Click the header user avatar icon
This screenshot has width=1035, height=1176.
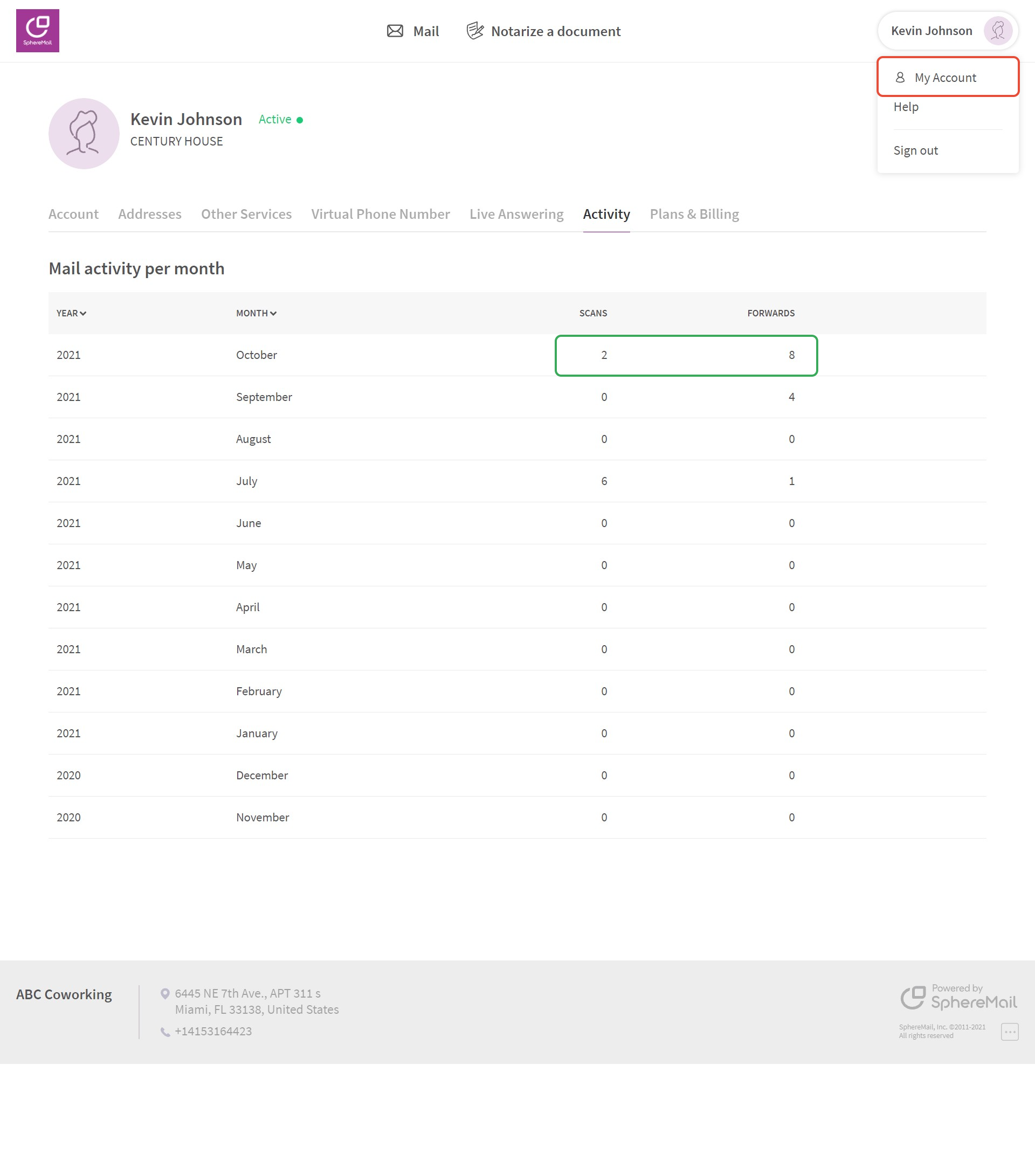[997, 31]
